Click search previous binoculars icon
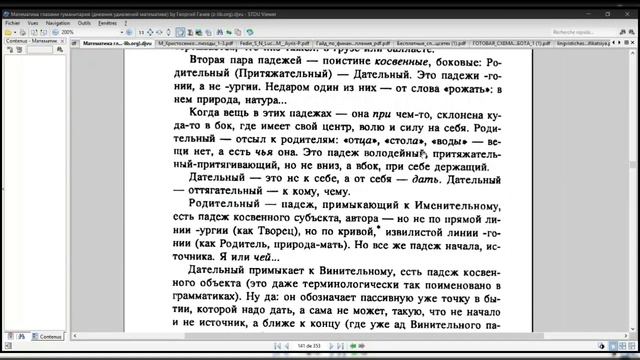Viewport: 640px width, 360px height. [623, 32]
